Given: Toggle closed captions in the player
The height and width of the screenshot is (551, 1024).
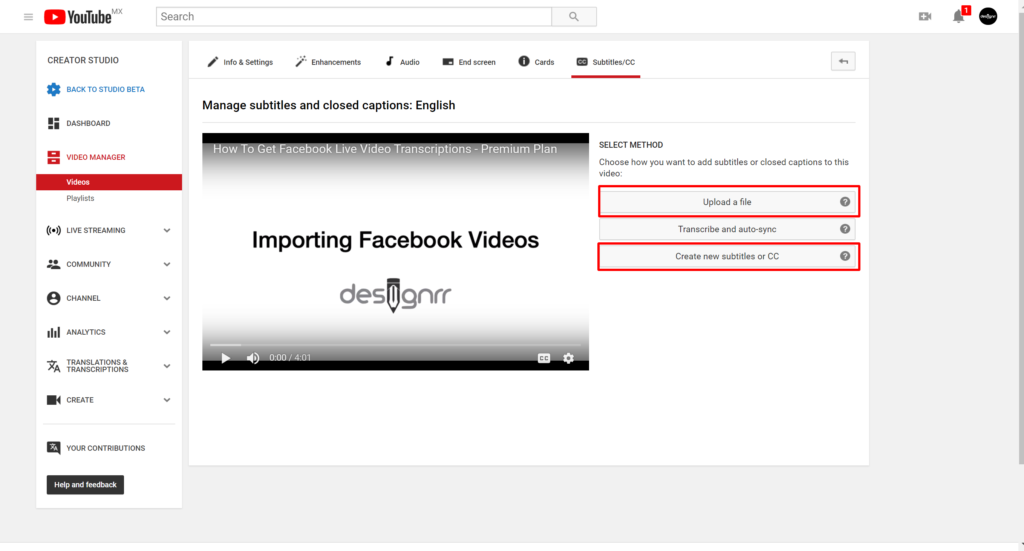Looking at the screenshot, I should pyautogui.click(x=543, y=358).
